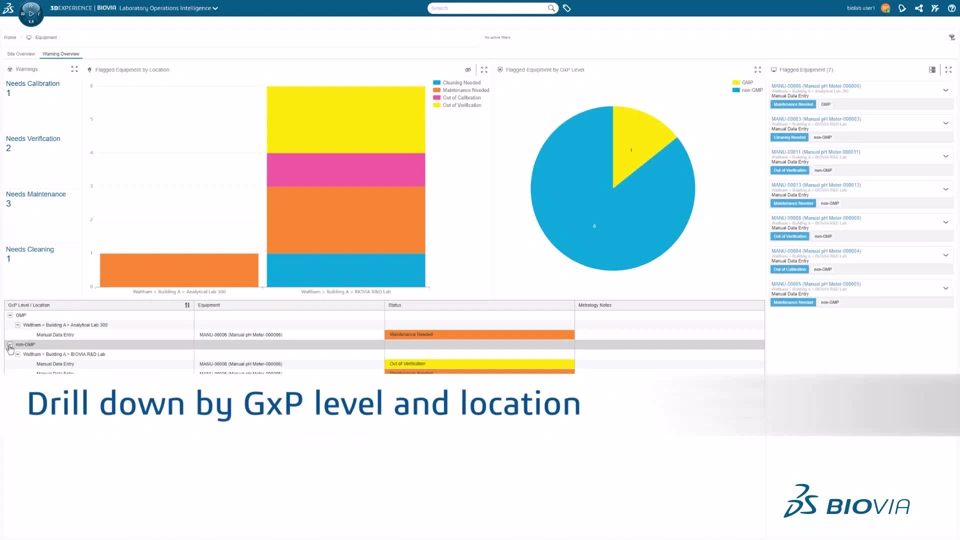Collapse the non-GMP tree row
The height and width of the screenshot is (540, 960).
(10, 344)
